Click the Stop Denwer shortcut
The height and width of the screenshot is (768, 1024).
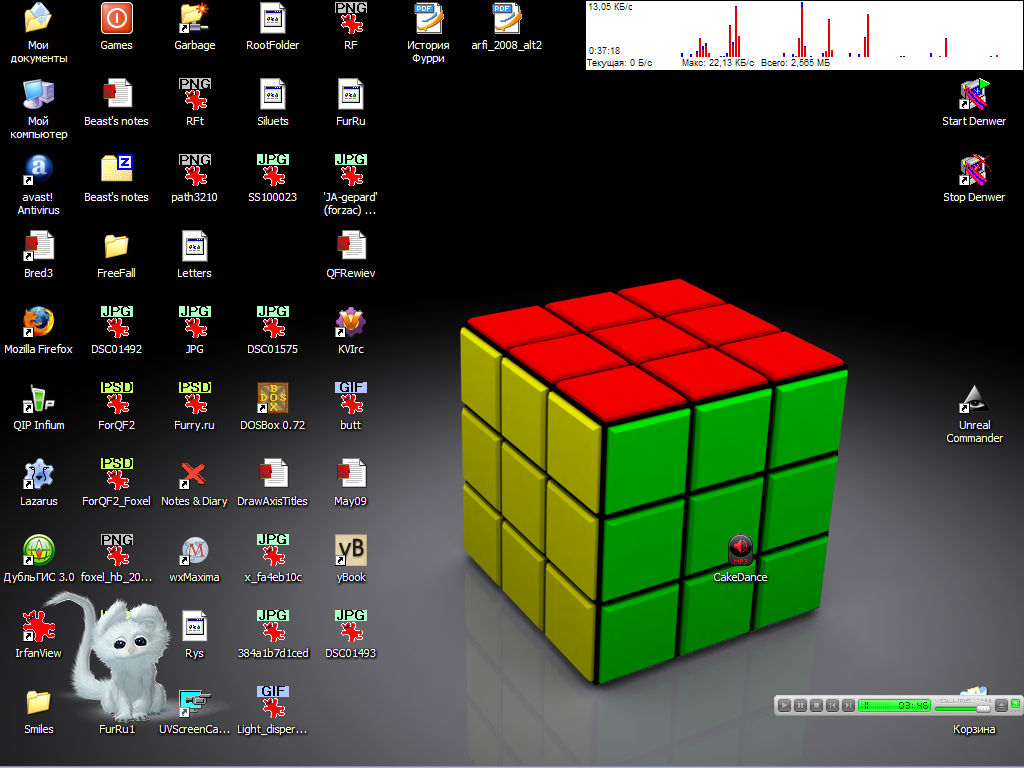click(974, 170)
